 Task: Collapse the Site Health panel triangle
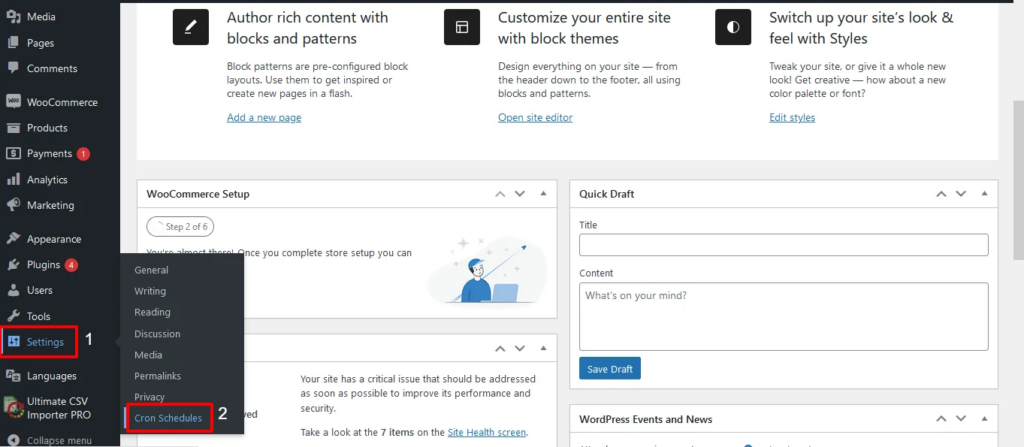tap(543, 349)
